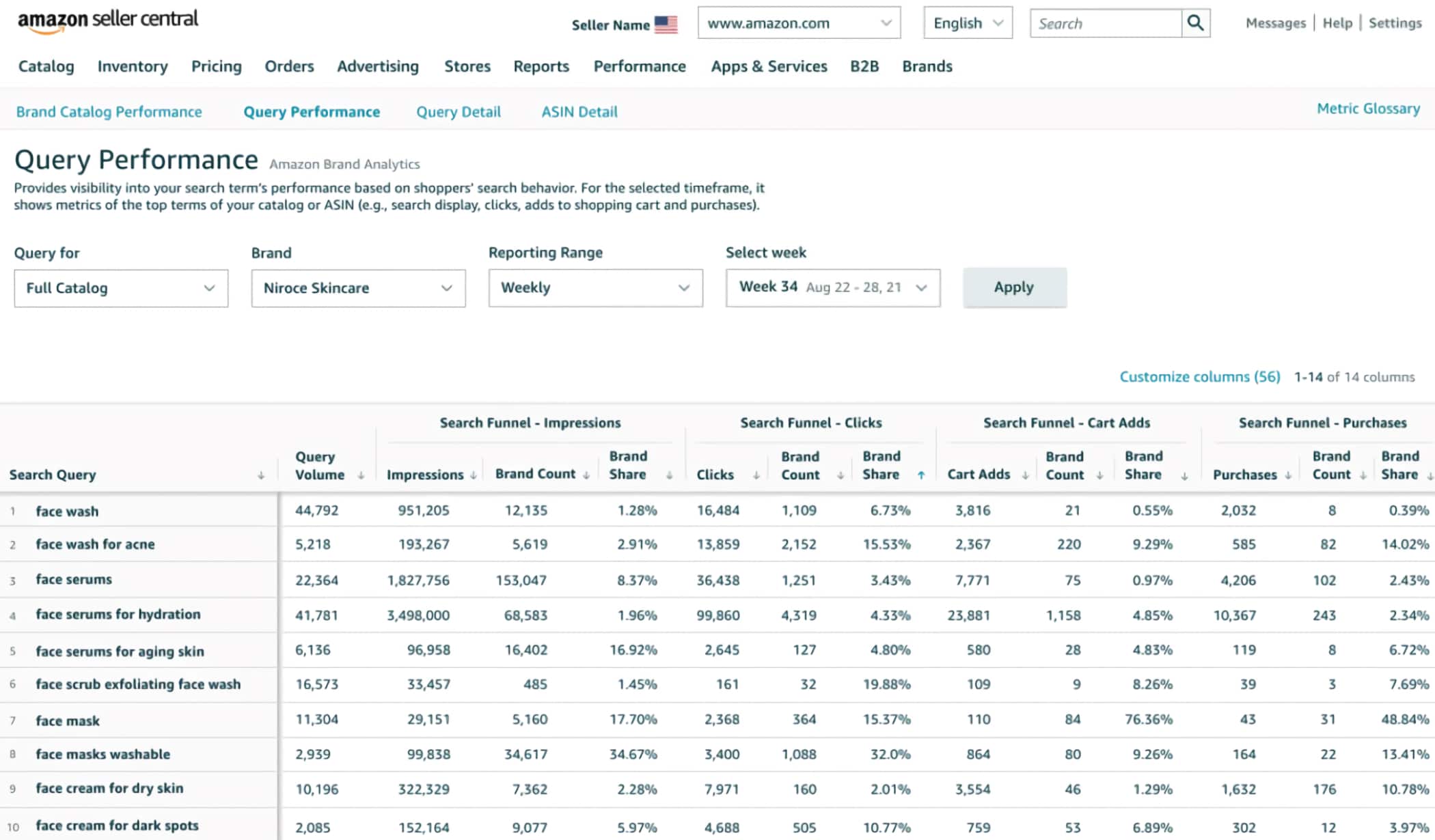Image resolution: width=1435 pixels, height=840 pixels.
Task: Open the Metric Glossary link
Action: pos(1368,109)
